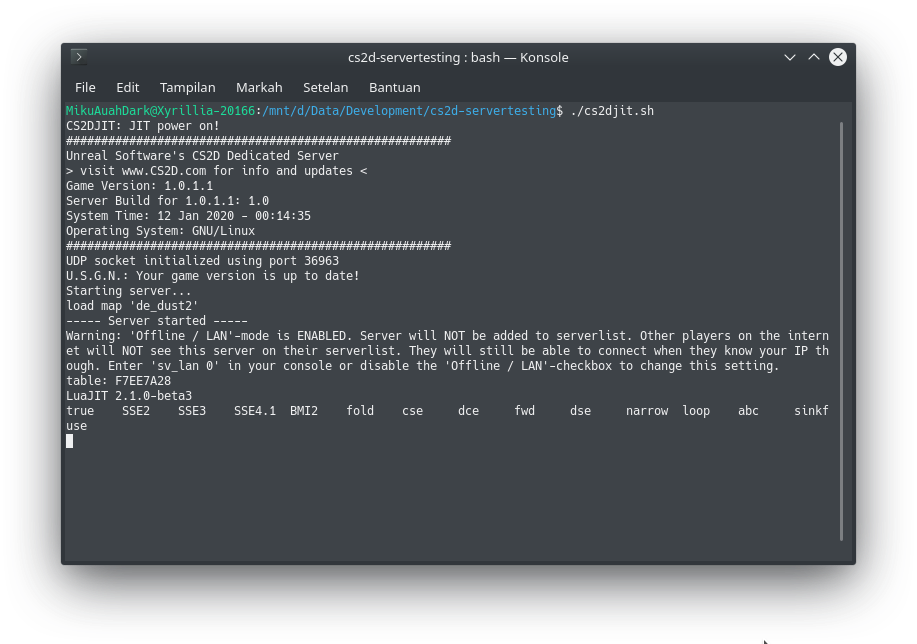917x644 pixels.
Task: Click the 'BMI2' flag in the output
Action: point(304,411)
